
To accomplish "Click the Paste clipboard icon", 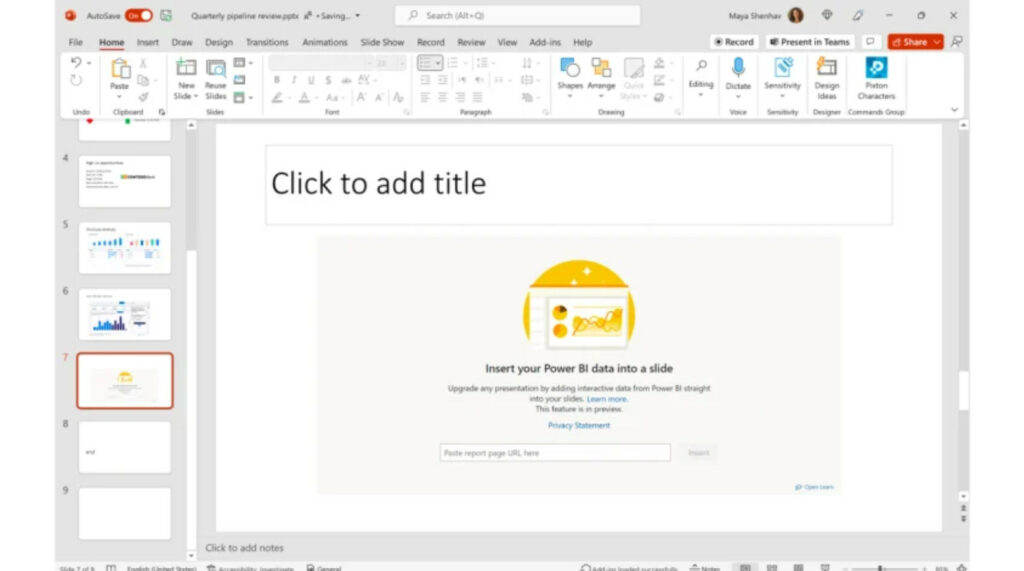I will tap(120, 69).
